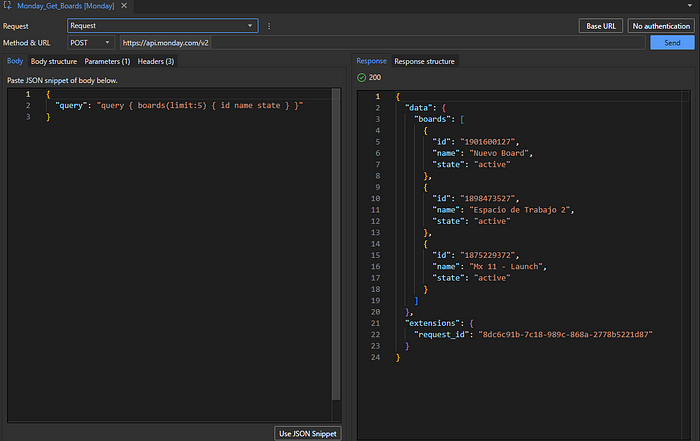
Task: Click the query line in body editor
Action: (180, 105)
